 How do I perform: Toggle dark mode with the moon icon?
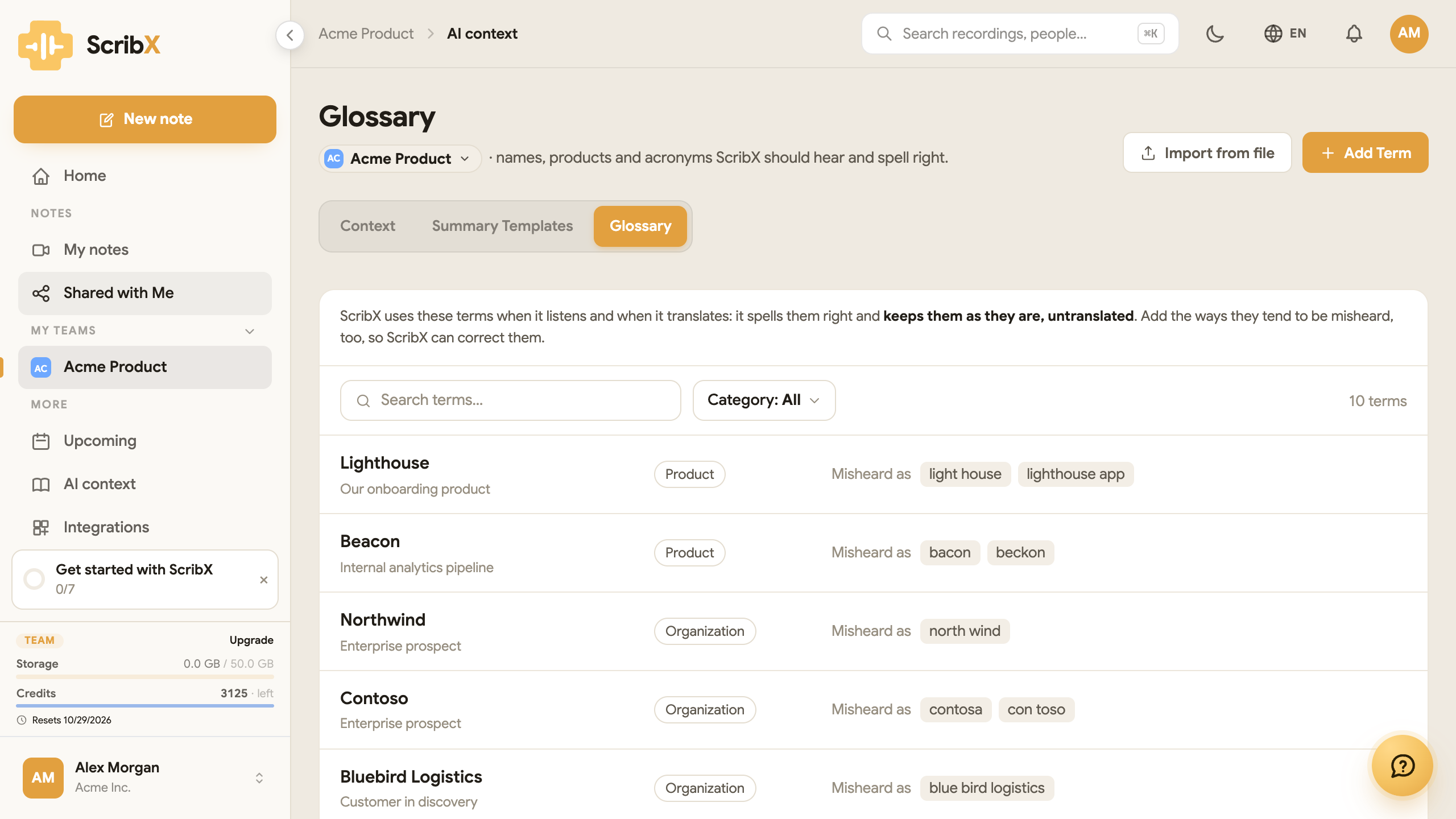[1215, 34]
